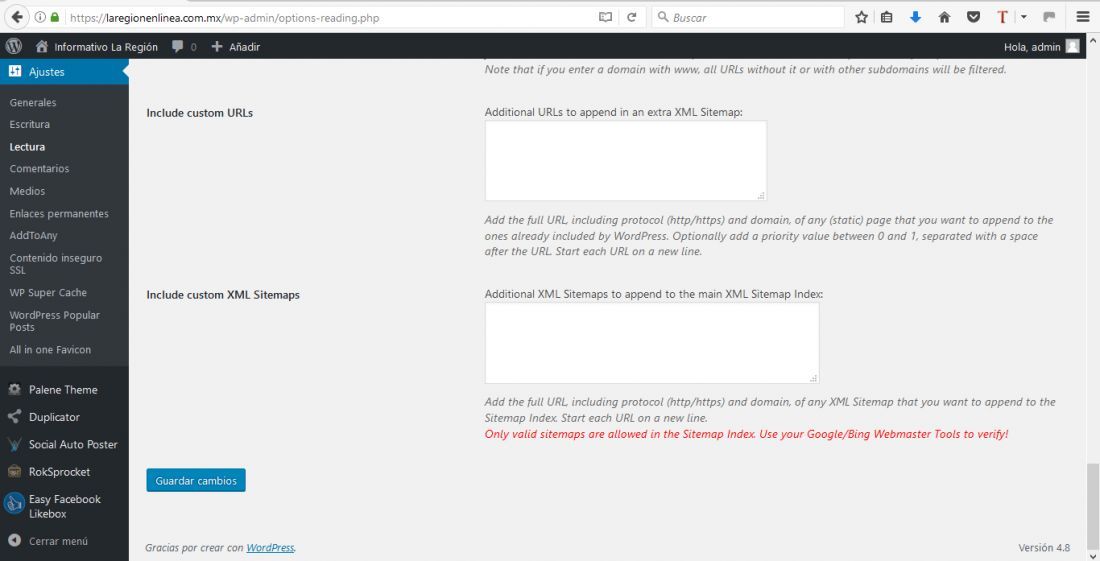The image size is (1100, 561).
Task: Follow the WordPress footer link
Action: pyautogui.click(x=270, y=548)
